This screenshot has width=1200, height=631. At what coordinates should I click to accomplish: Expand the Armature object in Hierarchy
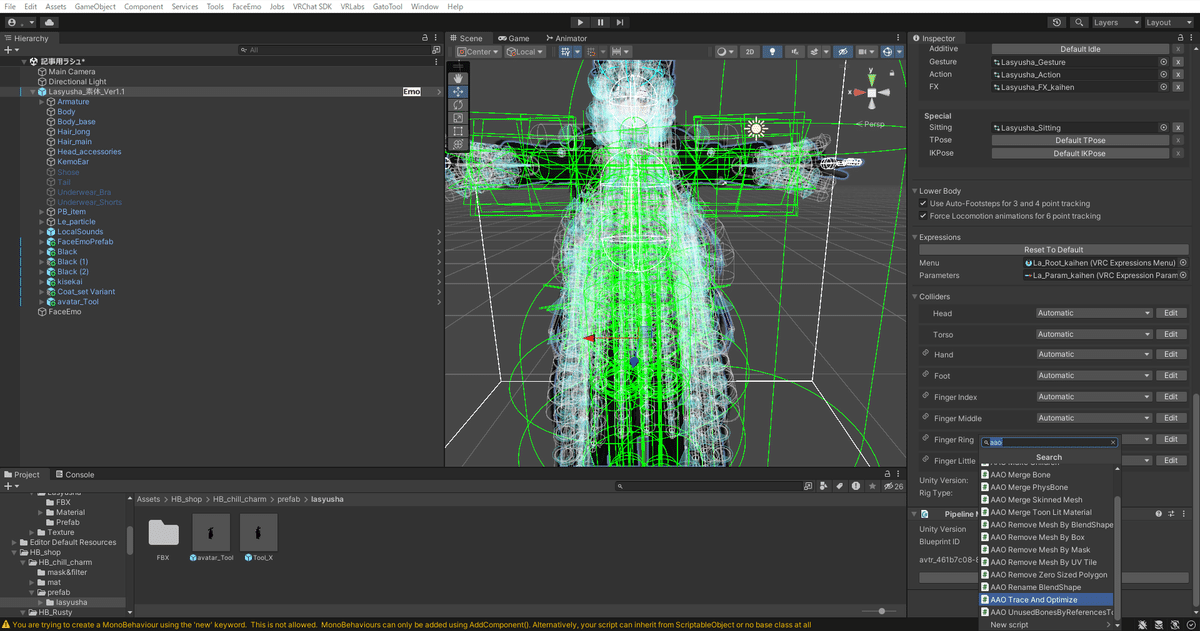tap(42, 102)
